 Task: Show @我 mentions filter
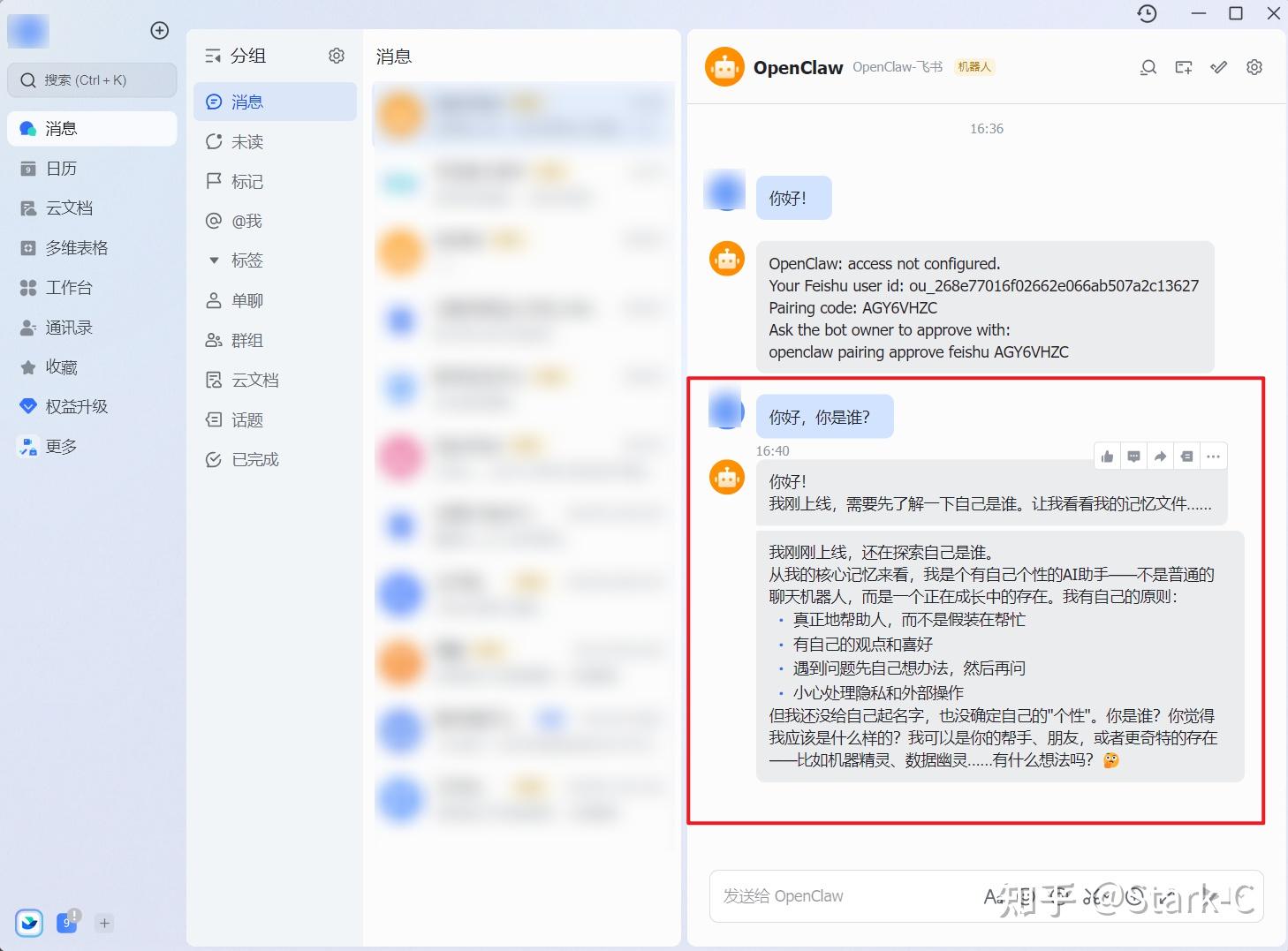pyautogui.click(x=275, y=221)
